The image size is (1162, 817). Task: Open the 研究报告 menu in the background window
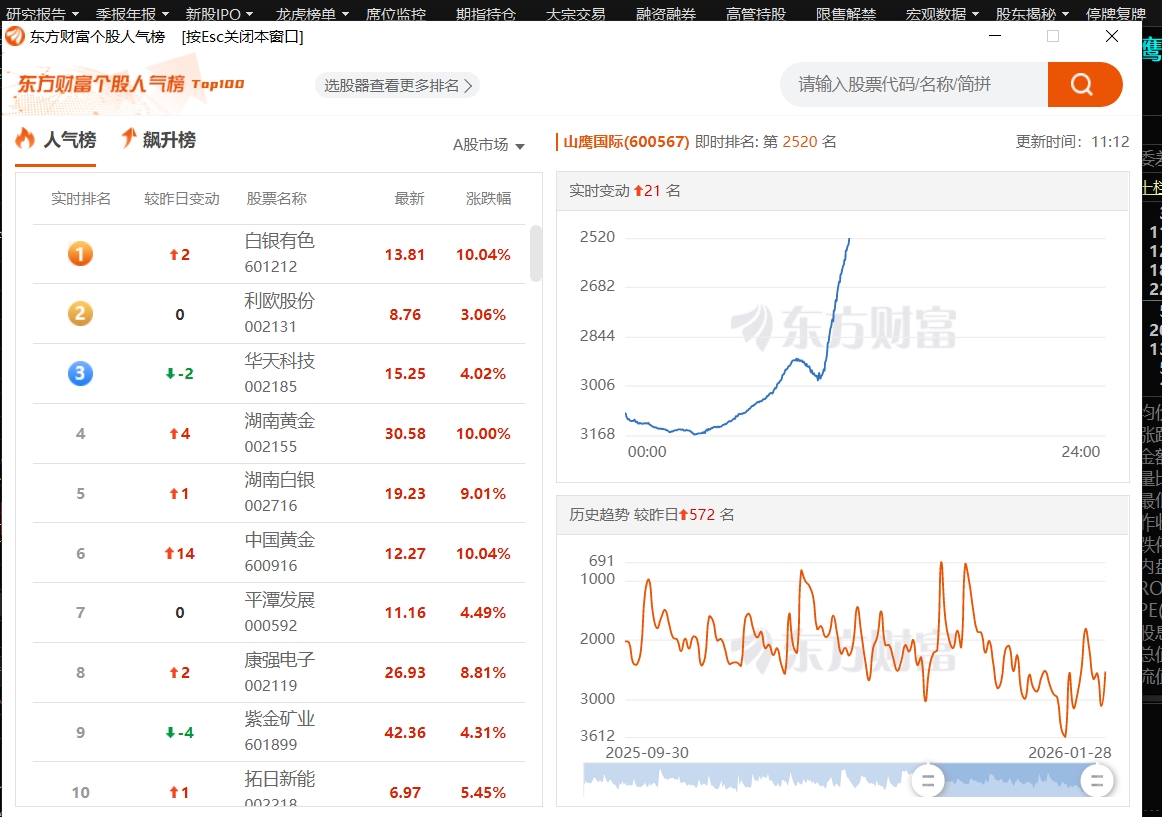(42, 13)
